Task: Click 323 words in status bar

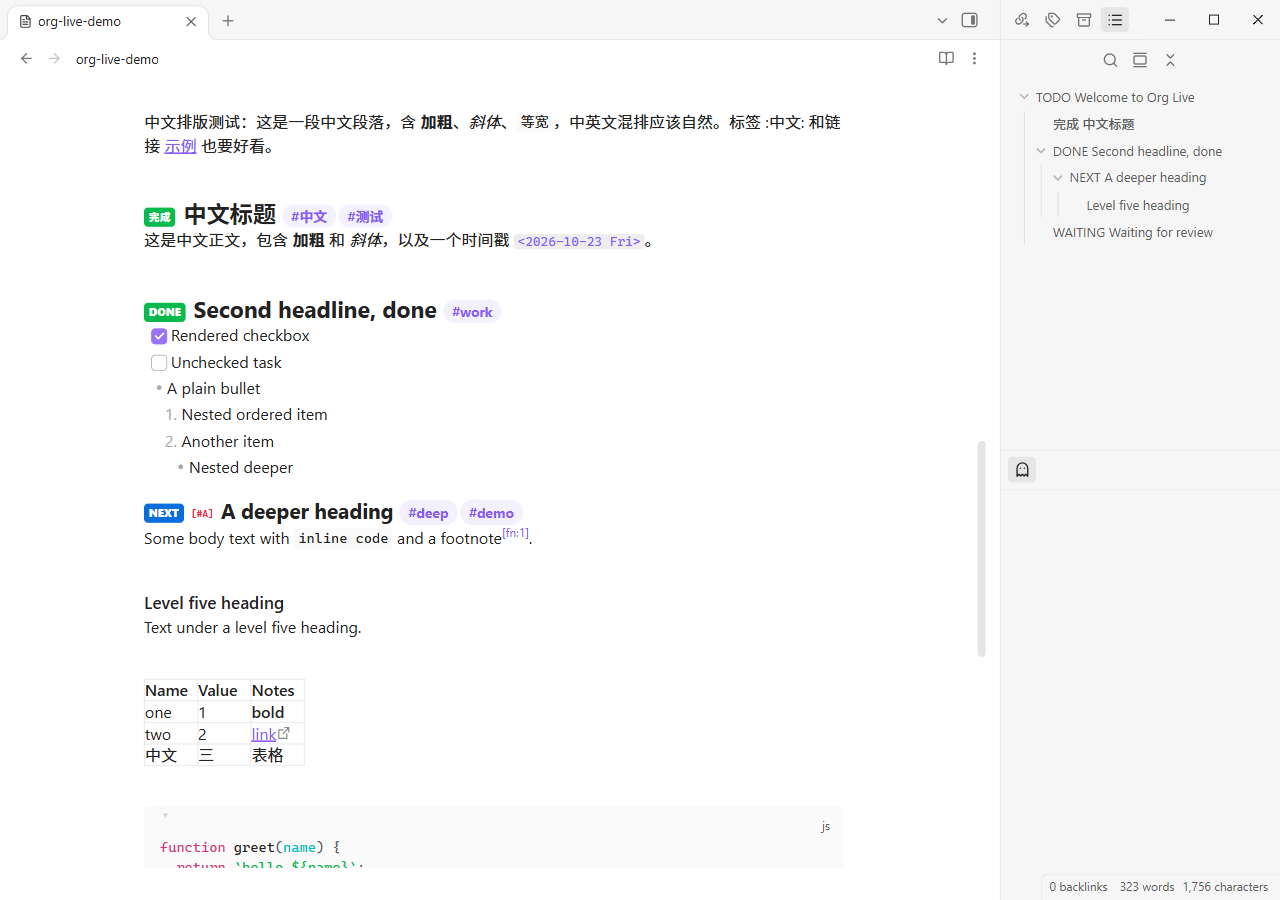Action: (x=1147, y=887)
